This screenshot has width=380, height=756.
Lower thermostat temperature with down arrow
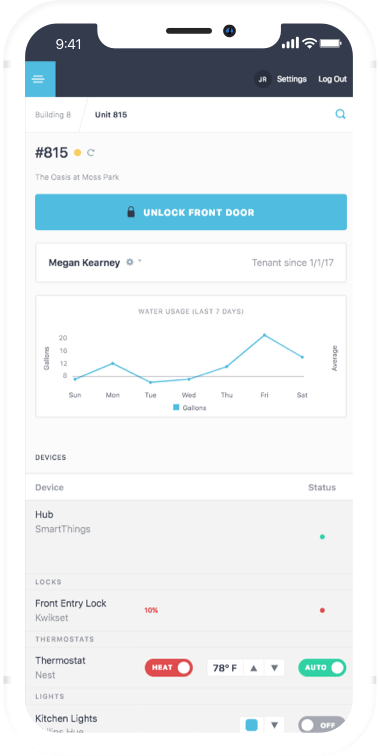pyautogui.click(x=274, y=668)
